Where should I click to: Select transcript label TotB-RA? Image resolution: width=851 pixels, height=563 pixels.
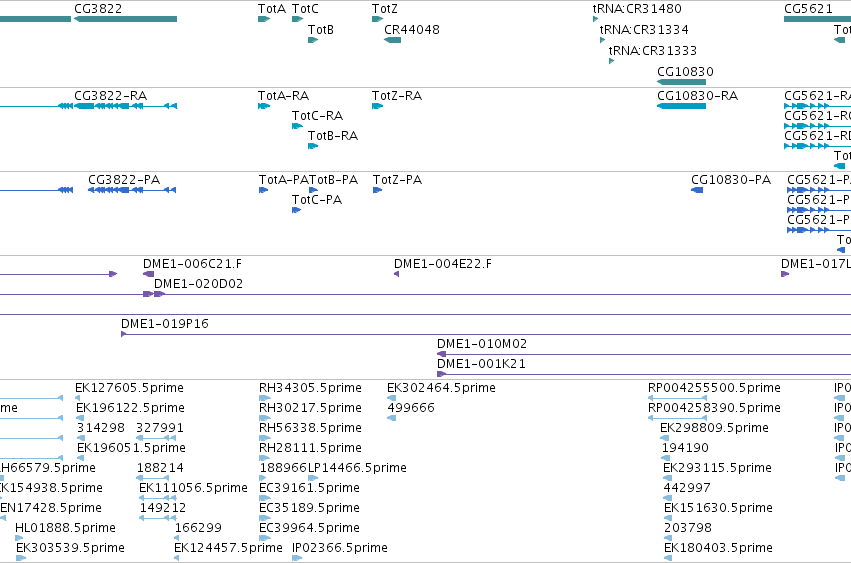click(333, 136)
